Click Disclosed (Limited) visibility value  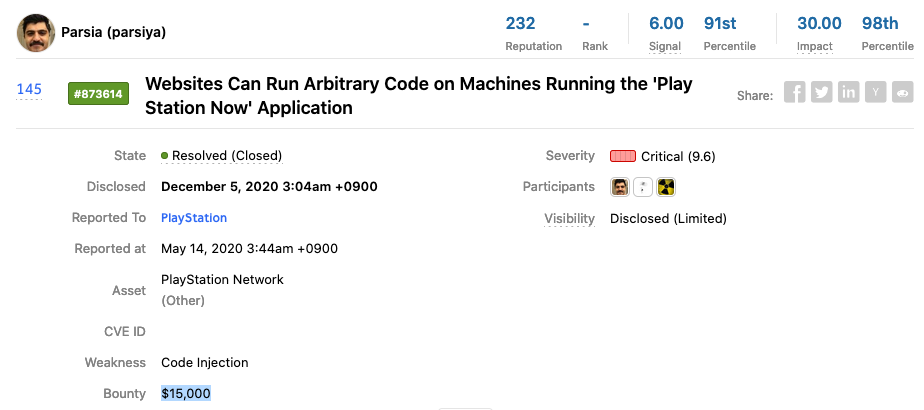[668, 219]
